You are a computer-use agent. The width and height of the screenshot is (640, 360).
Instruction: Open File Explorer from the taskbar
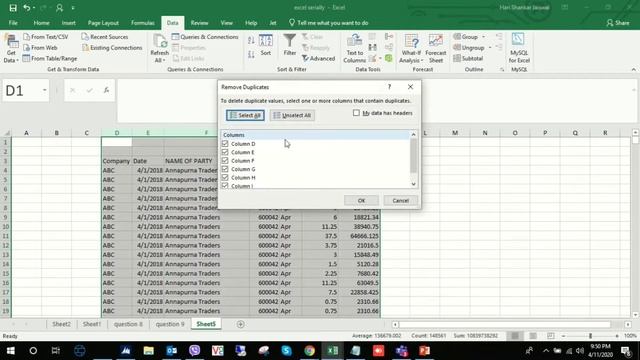click(x=149, y=351)
